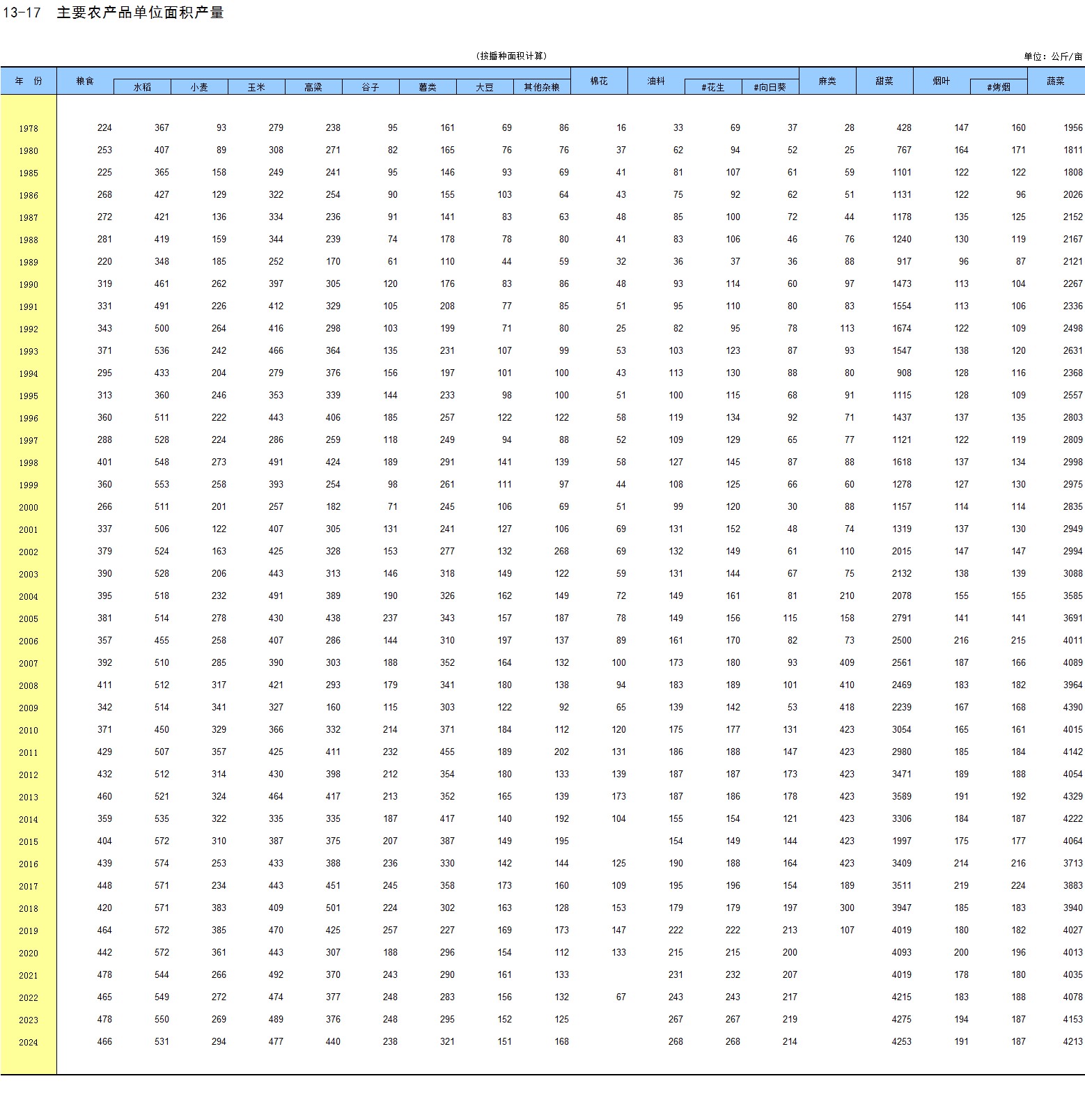Select the 粮食 column header
1085x1120 pixels.
(x=85, y=81)
